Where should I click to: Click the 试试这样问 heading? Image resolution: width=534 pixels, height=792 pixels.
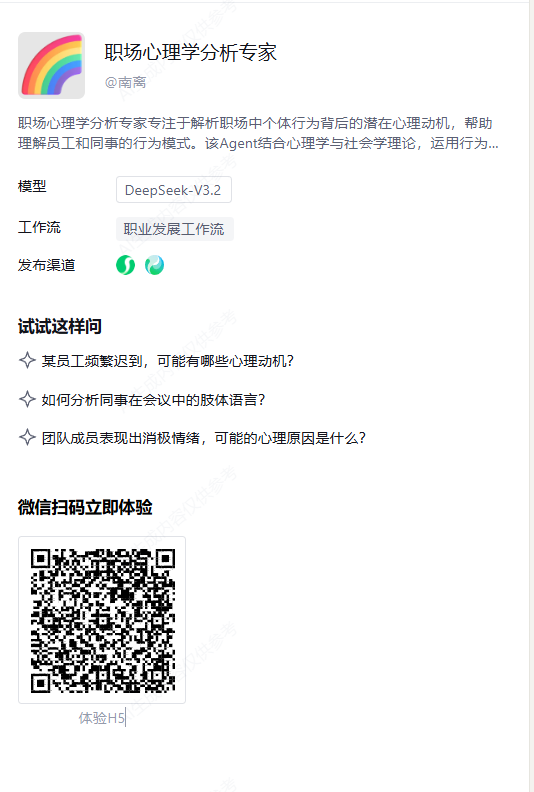[x=60, y=326]
